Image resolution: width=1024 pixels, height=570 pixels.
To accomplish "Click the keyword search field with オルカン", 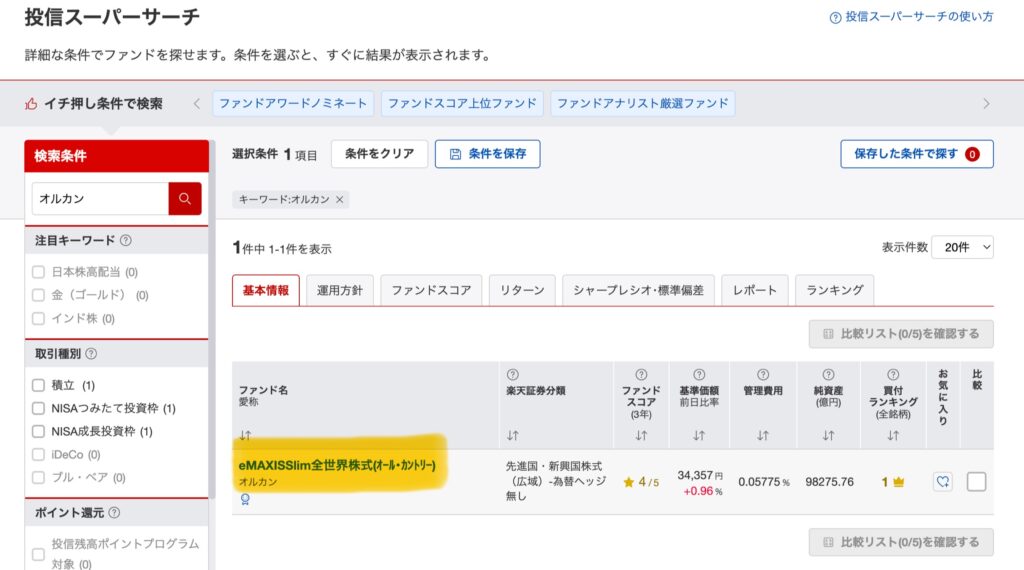I will [100, 199].
